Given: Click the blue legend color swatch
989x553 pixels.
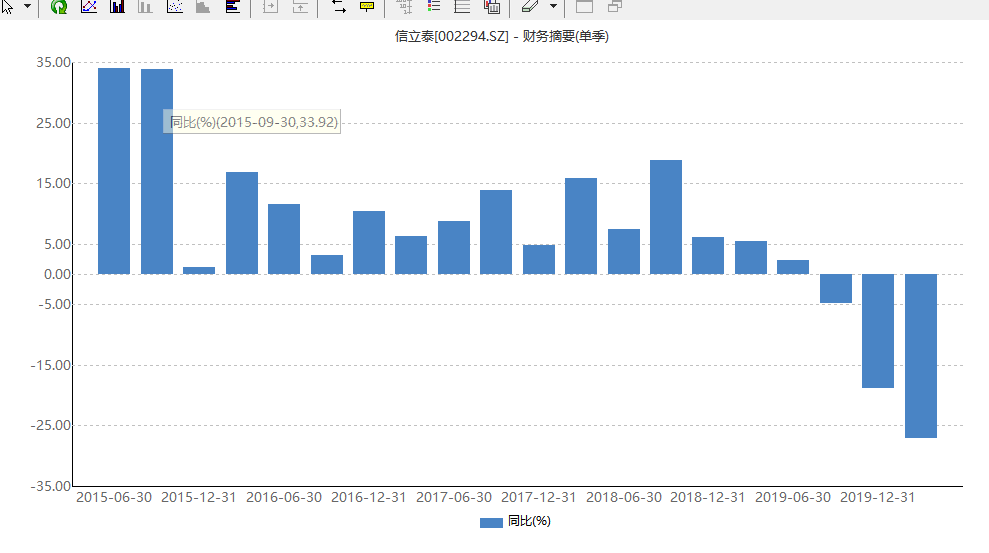Looking at the screenshot, I should pyautogui.click(x=491, y=523).
